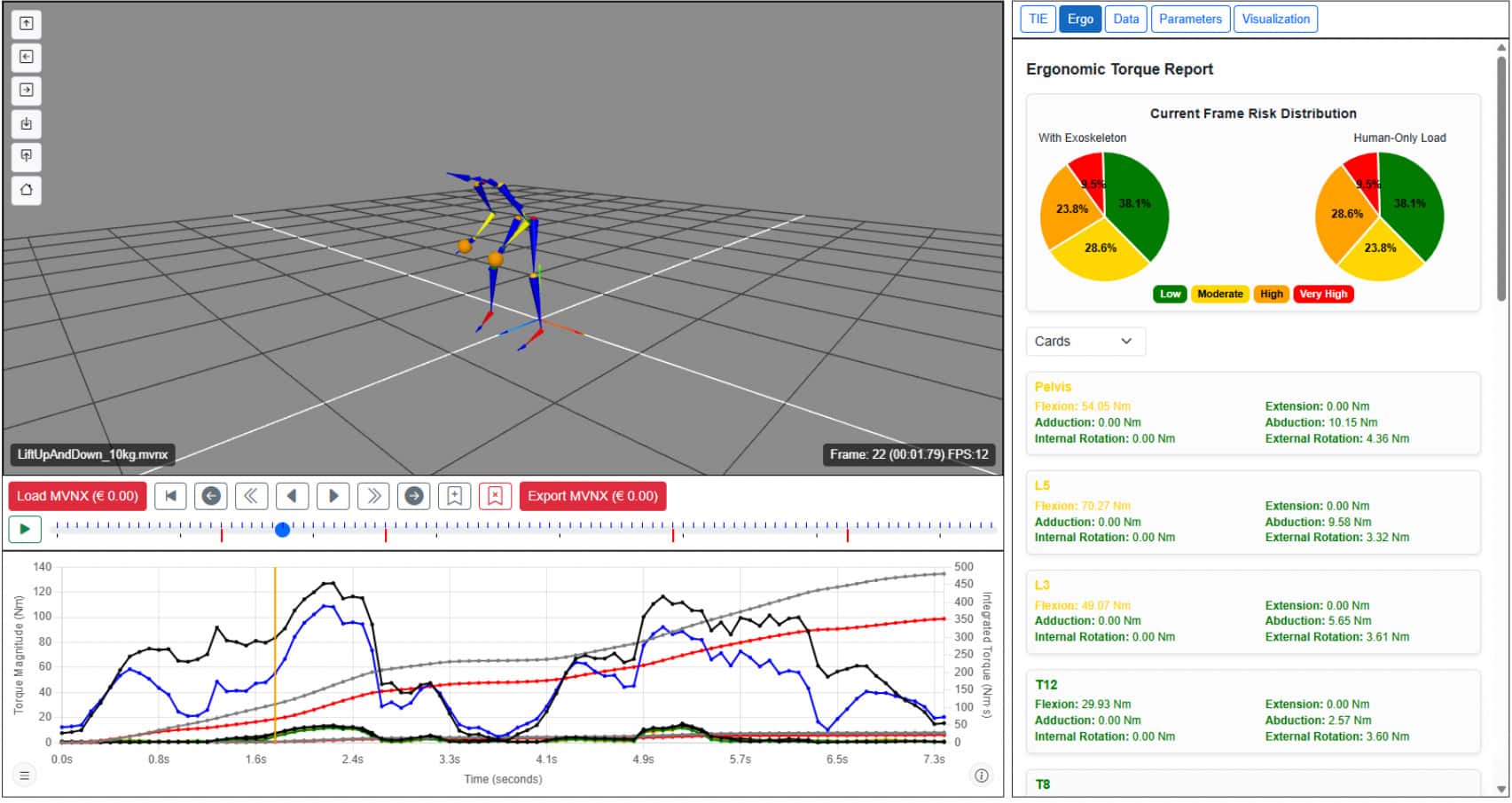Select the Ergo tab
This screenshot has height=803, width=1512.
coord(1080,19)
